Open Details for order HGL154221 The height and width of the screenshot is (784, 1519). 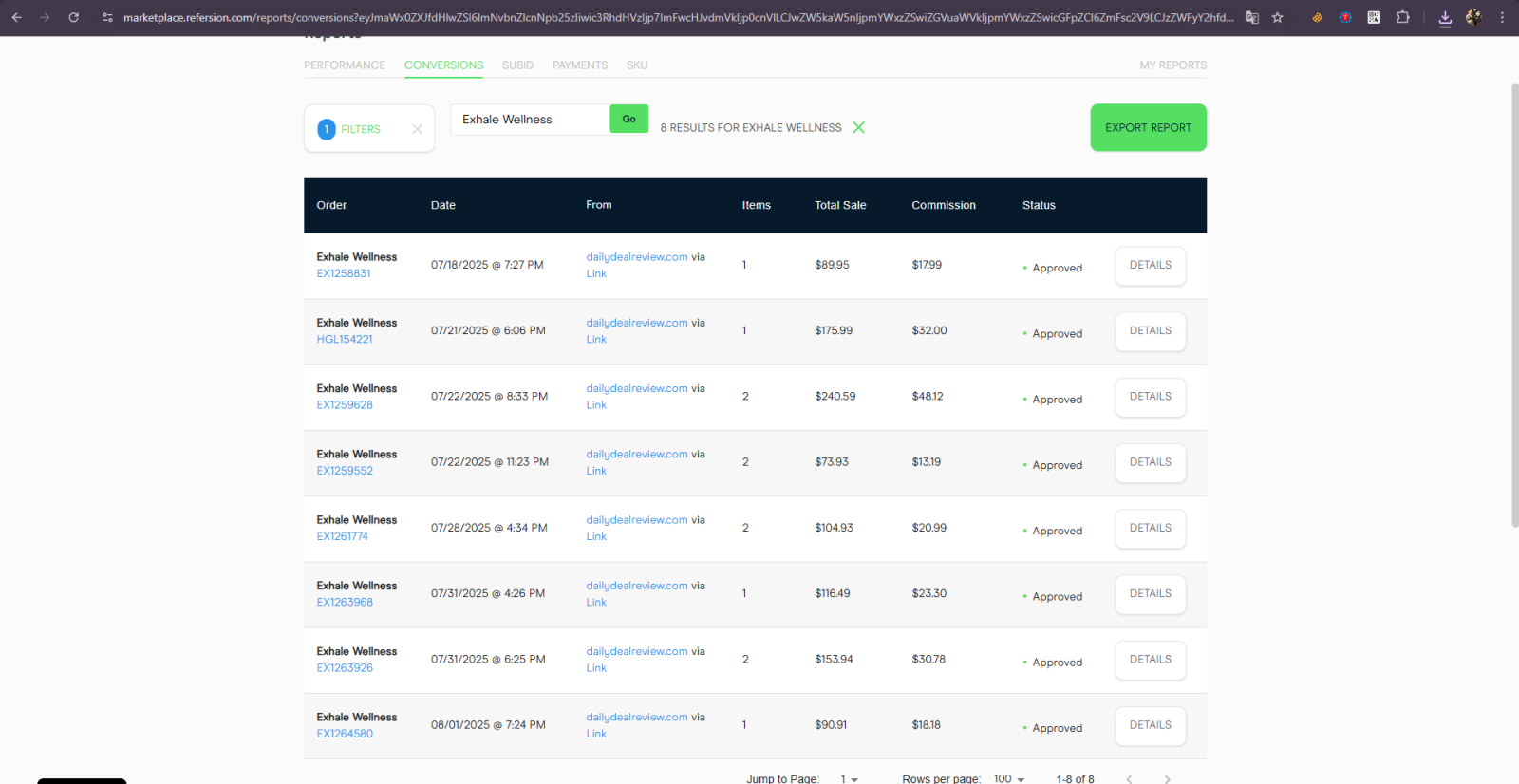coord(1151,331)
